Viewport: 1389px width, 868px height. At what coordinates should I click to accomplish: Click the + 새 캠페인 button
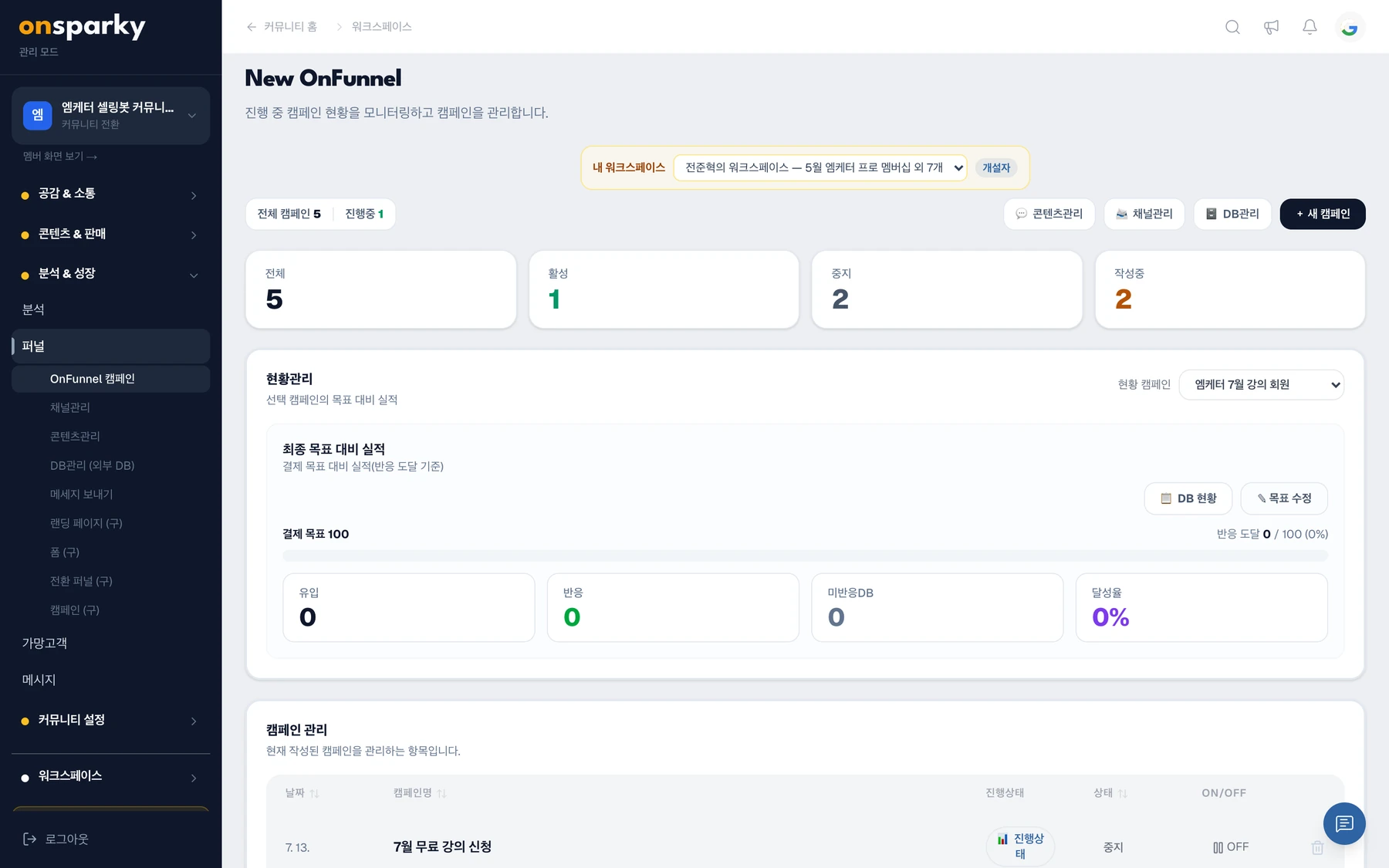coord(1323,214)
